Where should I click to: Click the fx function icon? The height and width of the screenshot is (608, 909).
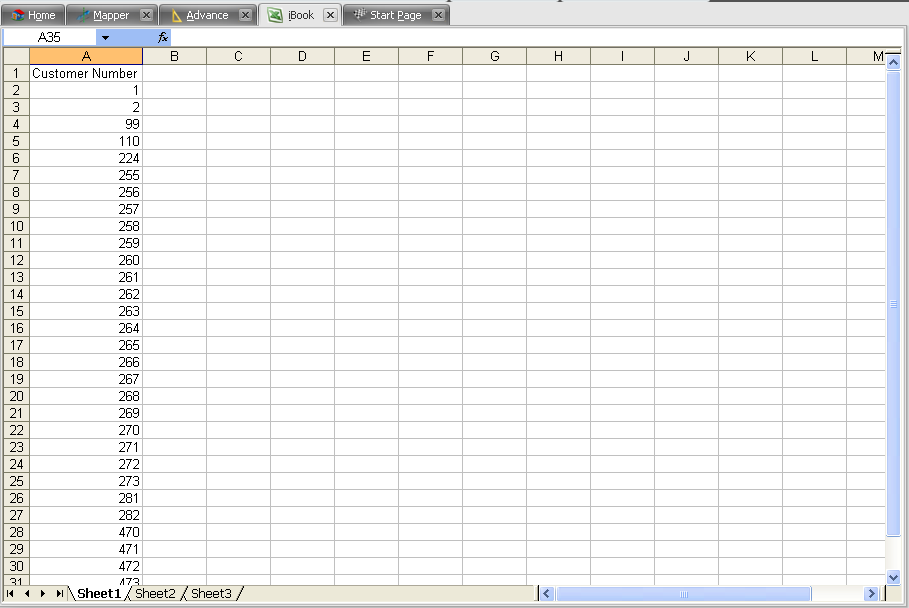coord(163,37)
